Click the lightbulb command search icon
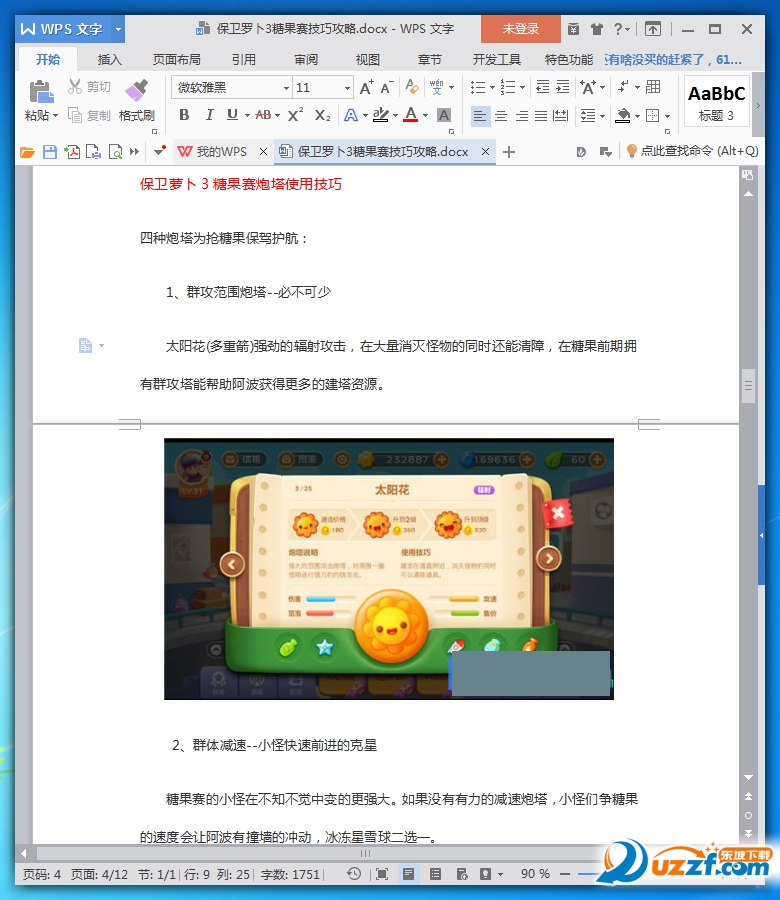The image size is (780, 900). click(631, 151)
